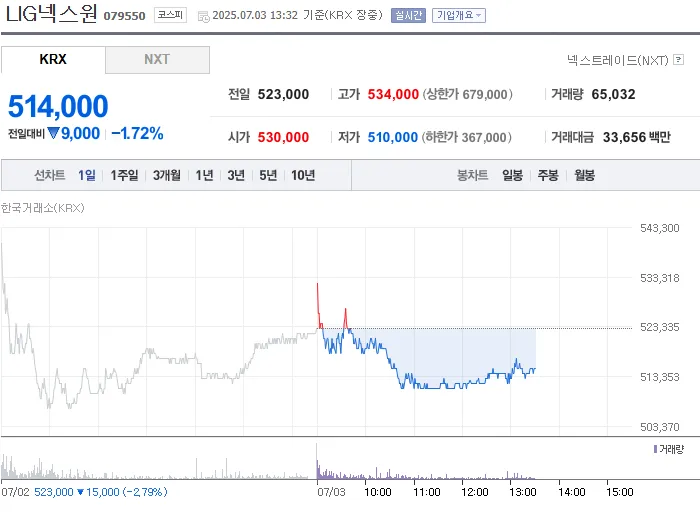Click the stock code 079550
The width and height of the screenshot is (700, 515).
(124, 16)
